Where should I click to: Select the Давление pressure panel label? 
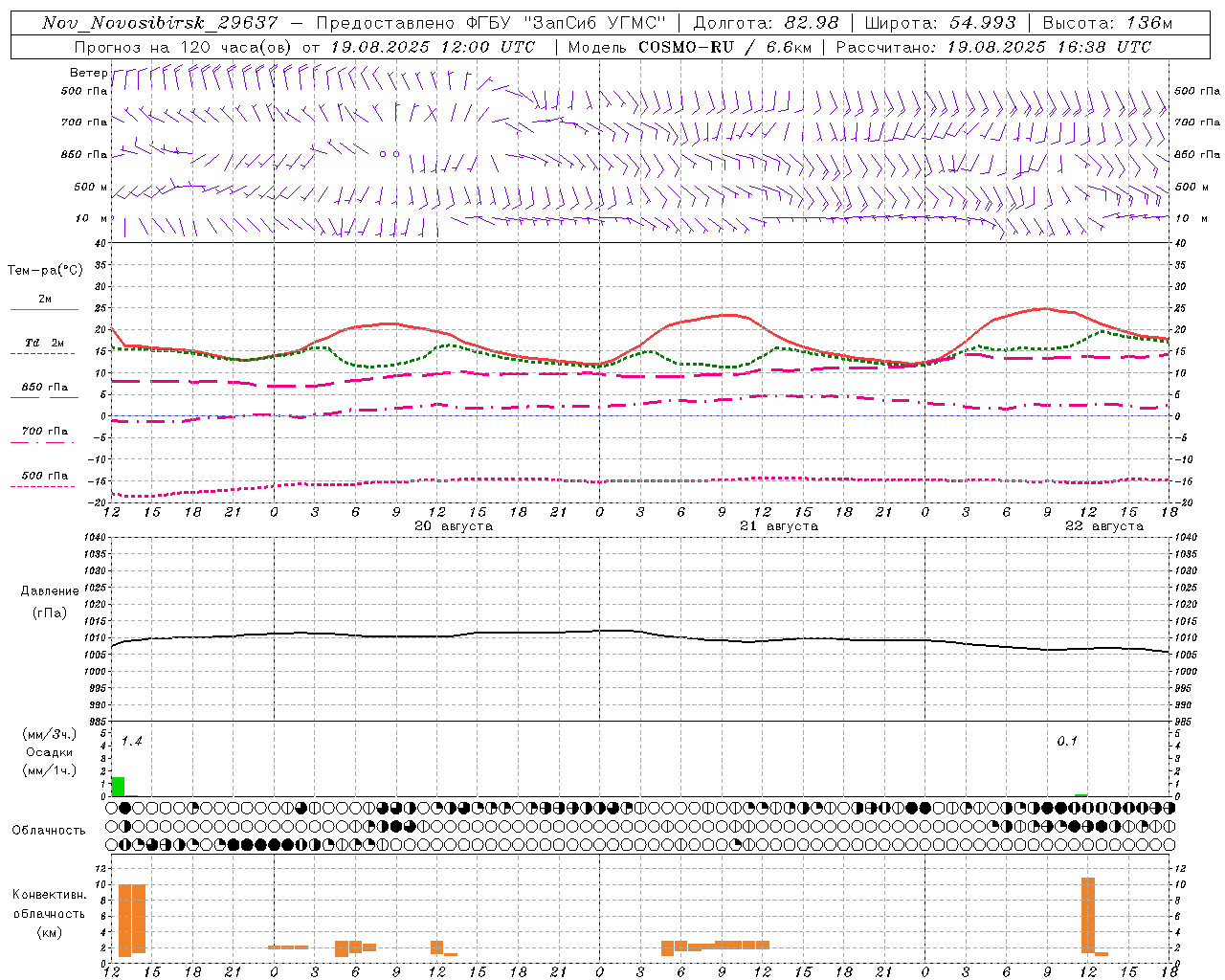tap(50, 591)
